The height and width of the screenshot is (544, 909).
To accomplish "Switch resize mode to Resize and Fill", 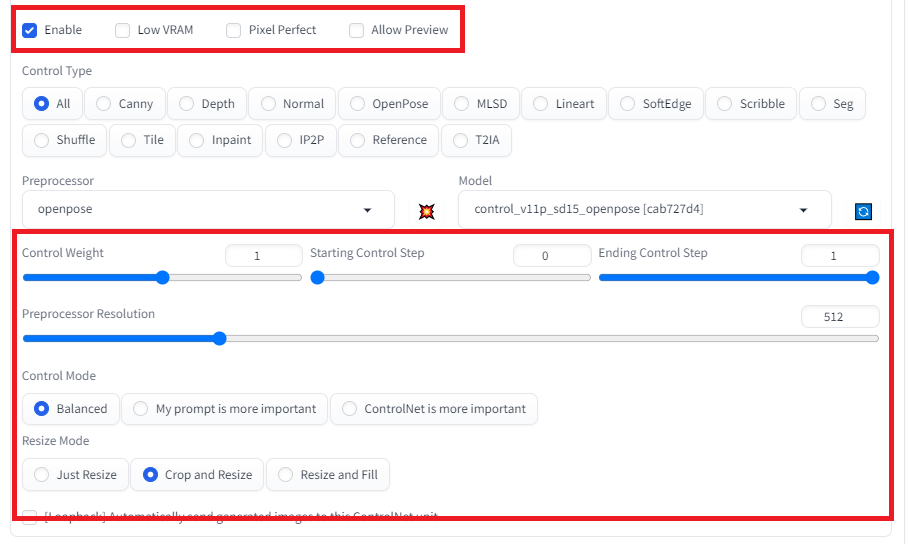I will tap(327, 475).
